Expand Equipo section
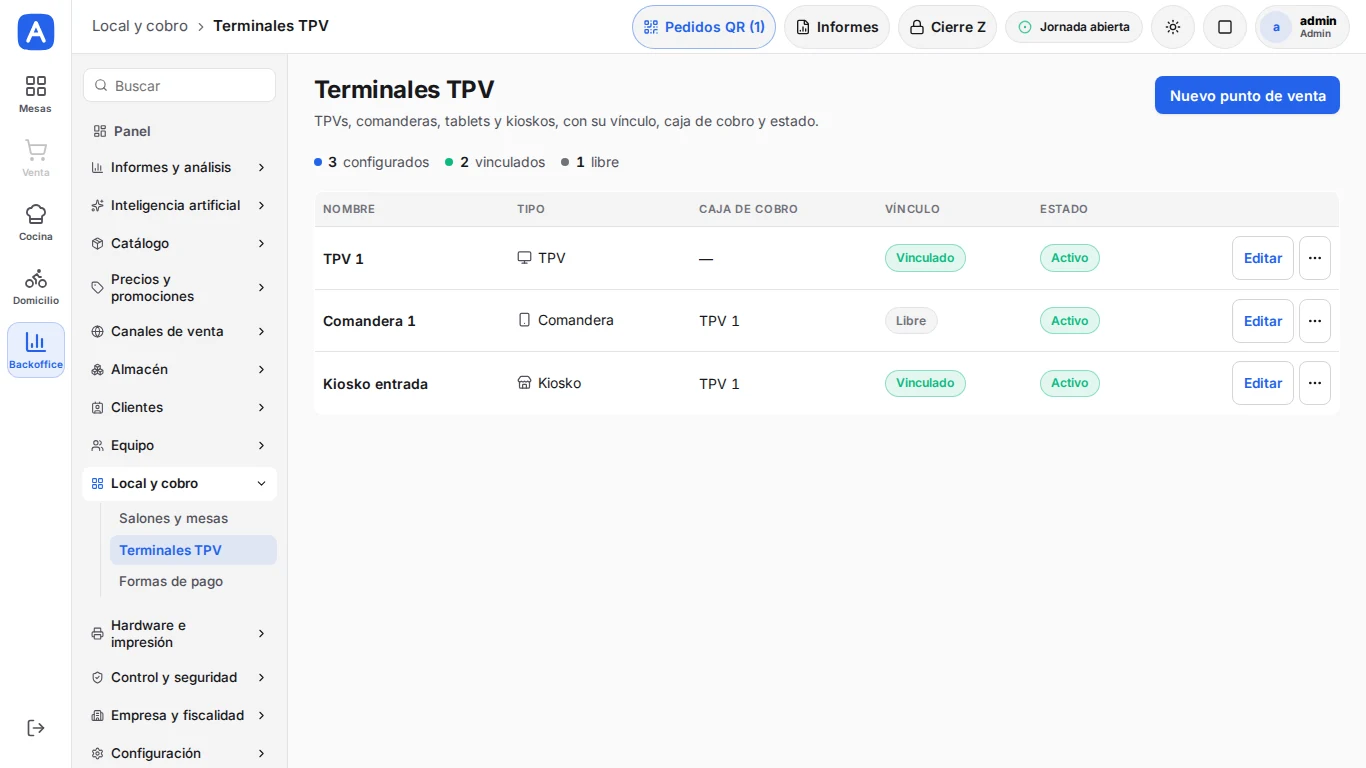 pyautogui.click(x=179, y=445)
